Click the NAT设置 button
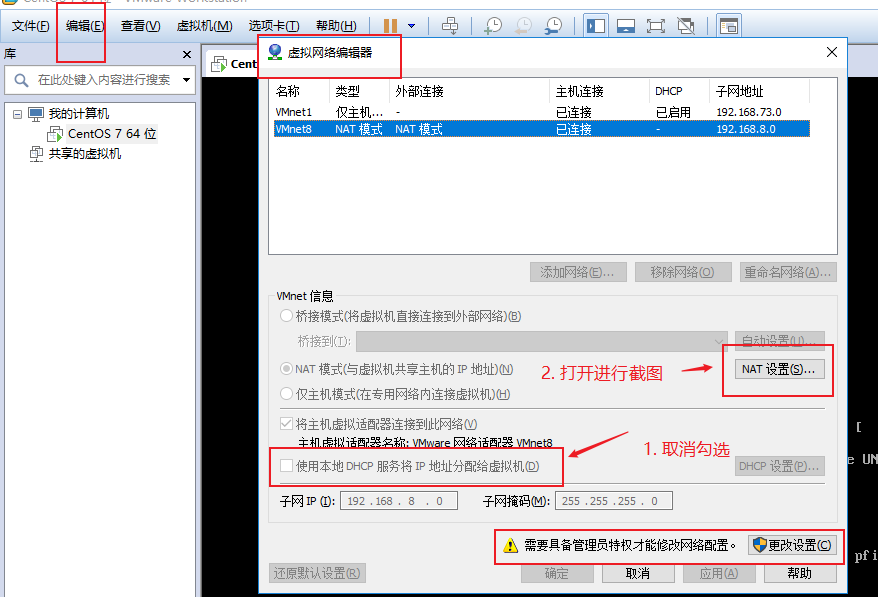 pyautogui.click(x=777, y=370)
